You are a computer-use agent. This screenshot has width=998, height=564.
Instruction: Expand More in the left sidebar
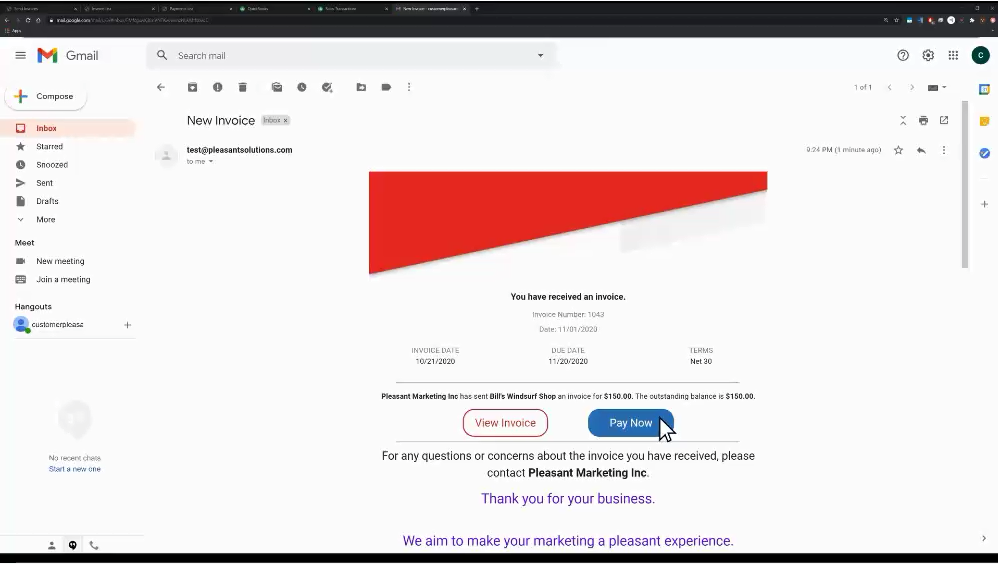(46, 220)
